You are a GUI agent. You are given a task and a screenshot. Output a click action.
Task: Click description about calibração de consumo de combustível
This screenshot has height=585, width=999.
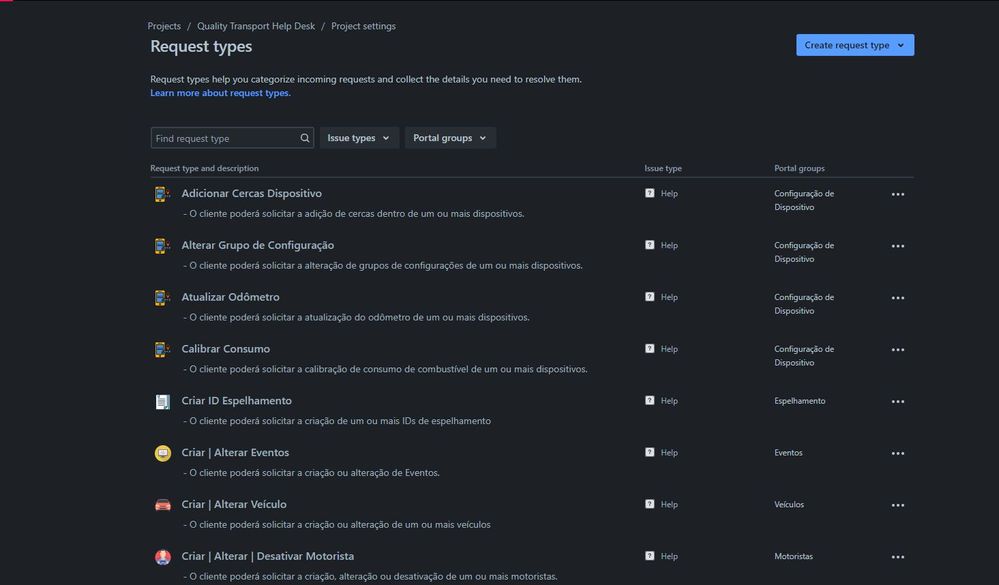pyautogui.click(x=385, y=369)
